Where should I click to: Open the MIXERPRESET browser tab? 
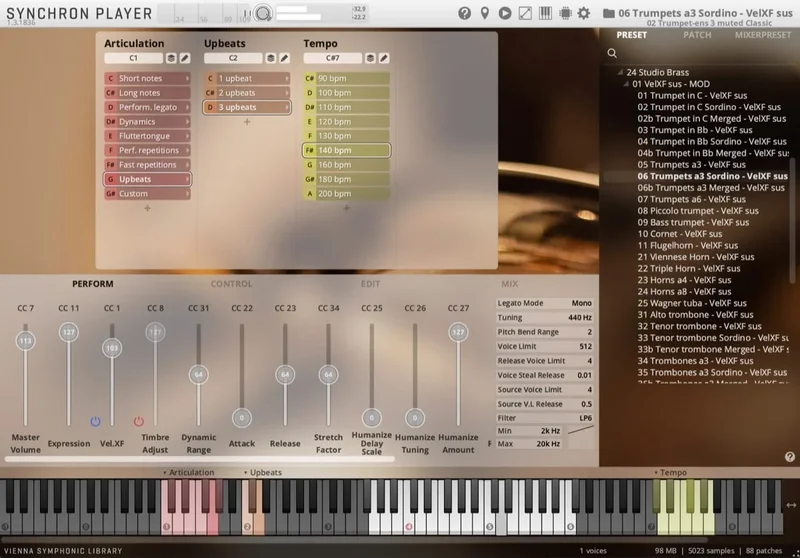click(x=763, y=35)
